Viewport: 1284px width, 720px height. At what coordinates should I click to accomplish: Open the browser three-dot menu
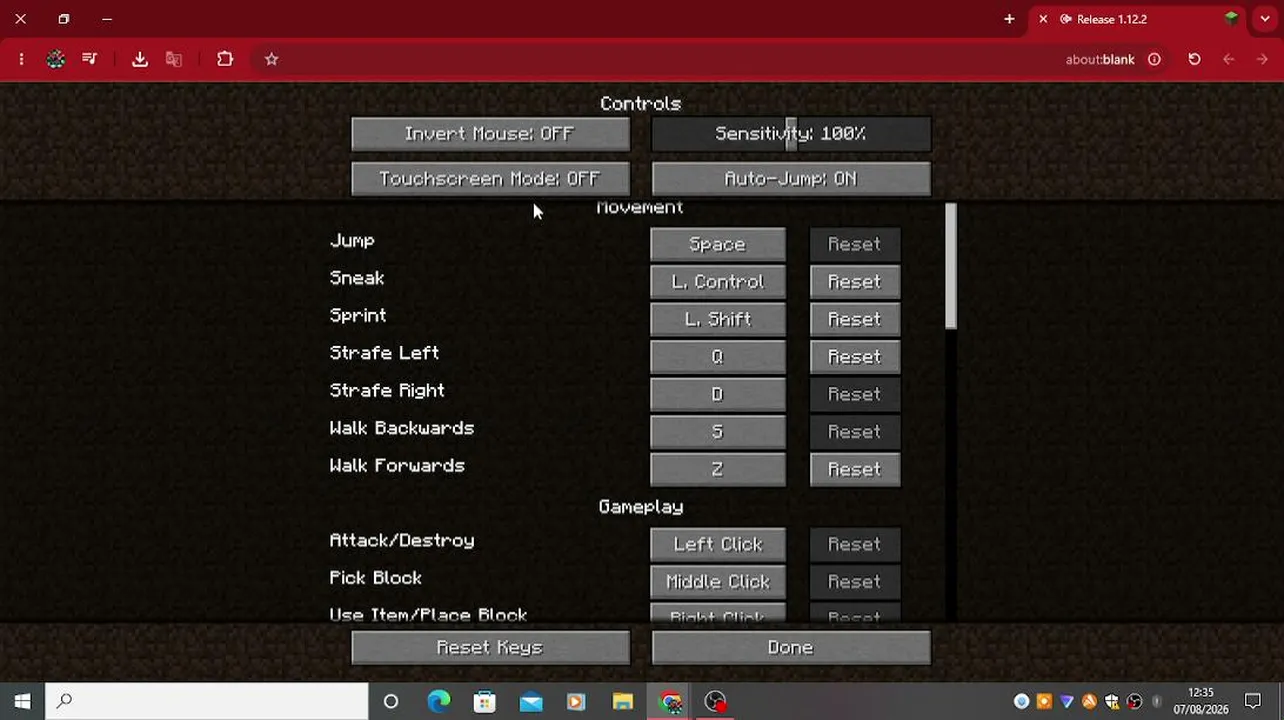[x=21, y=60]
